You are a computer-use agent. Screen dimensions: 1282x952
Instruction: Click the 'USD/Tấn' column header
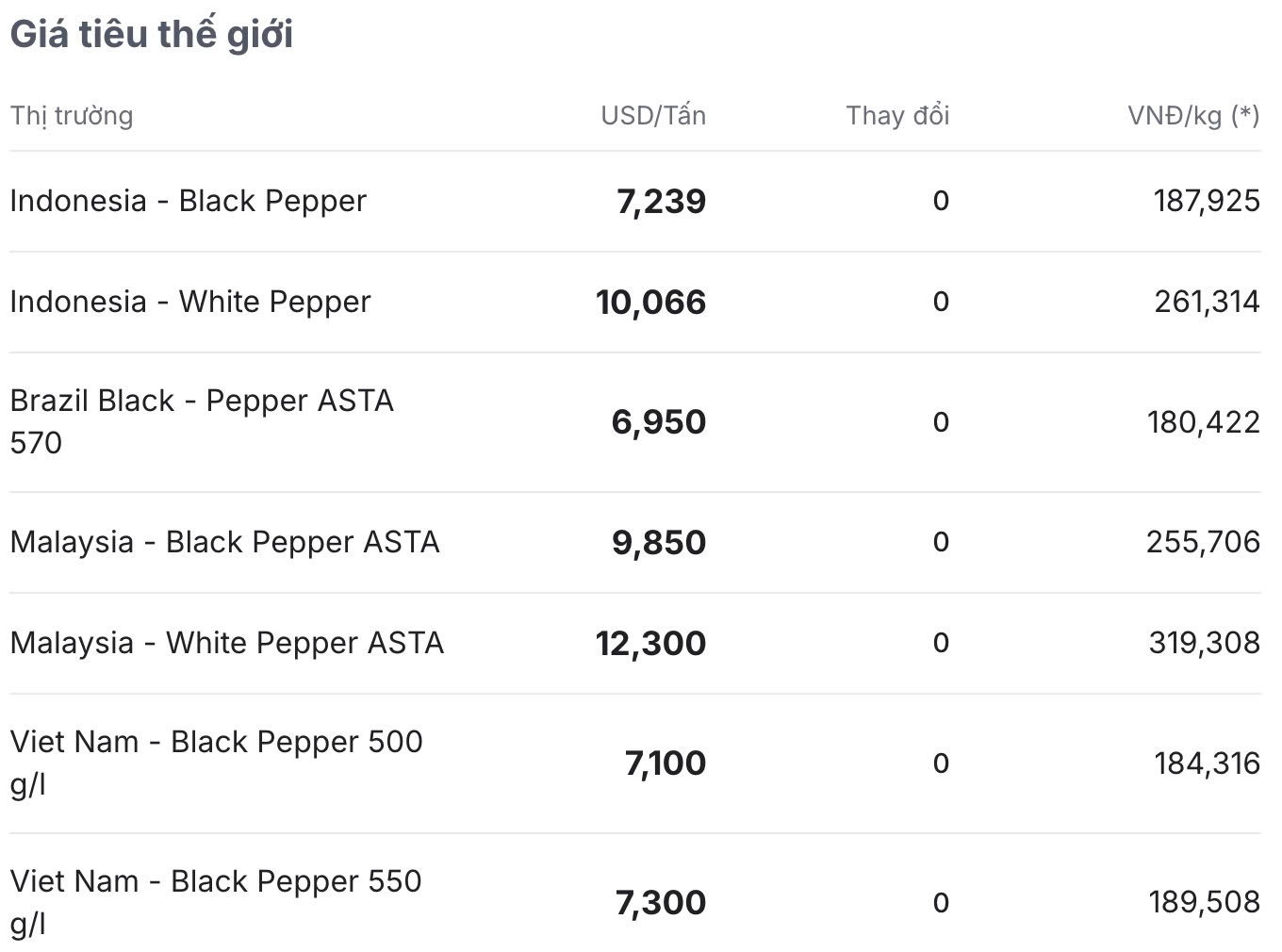(653, 115)
